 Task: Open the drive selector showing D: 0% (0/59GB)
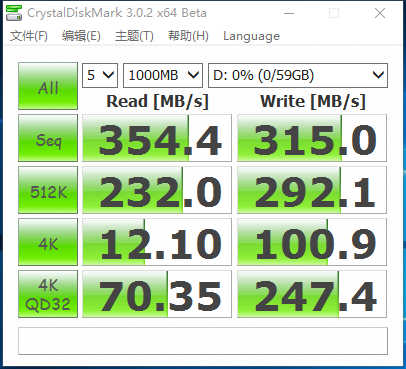point(298,75)
